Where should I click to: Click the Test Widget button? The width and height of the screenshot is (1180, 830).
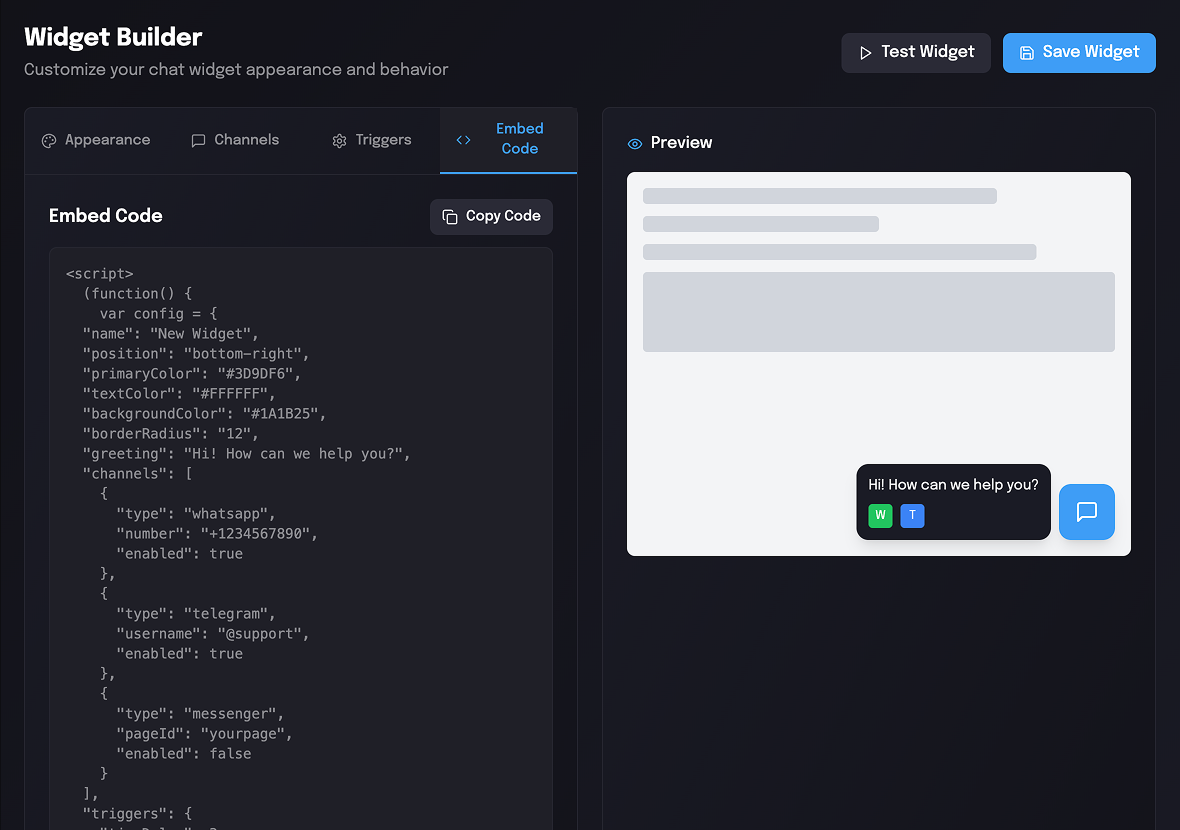pyautogui.click(x=915, y=53)
